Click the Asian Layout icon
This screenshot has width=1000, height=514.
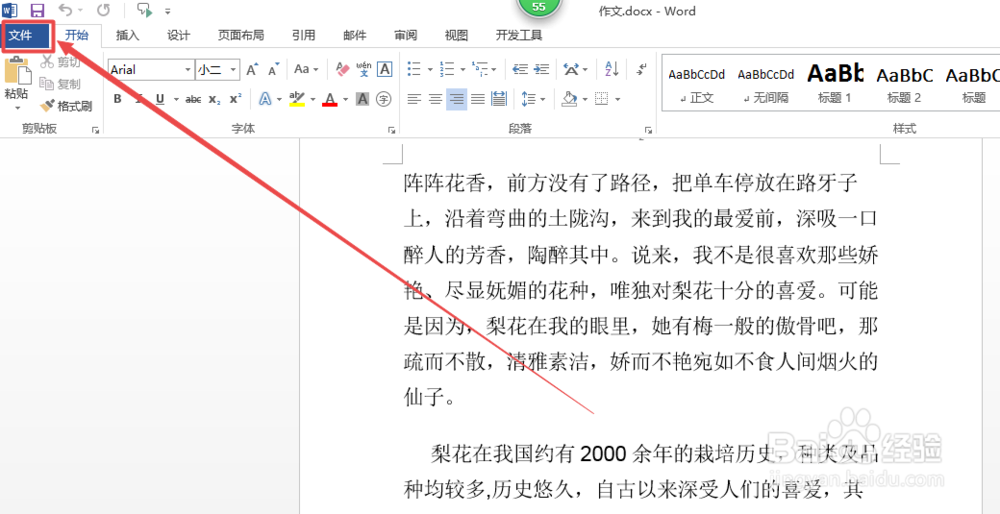pos(571,69)
